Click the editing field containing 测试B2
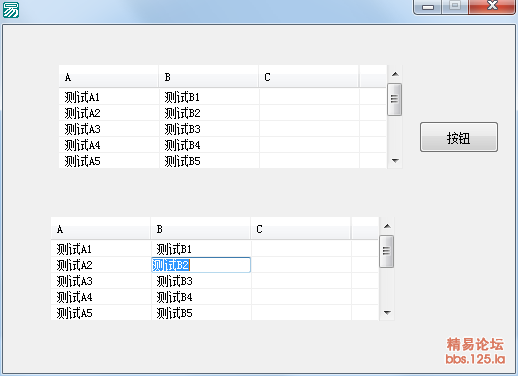 pos(201,265)
